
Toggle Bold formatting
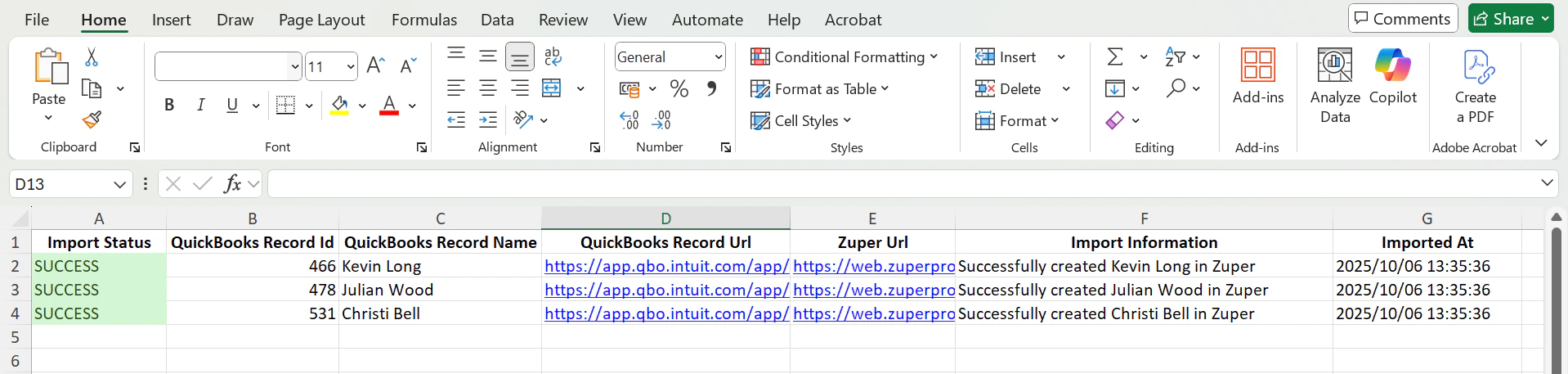(169, 105)
